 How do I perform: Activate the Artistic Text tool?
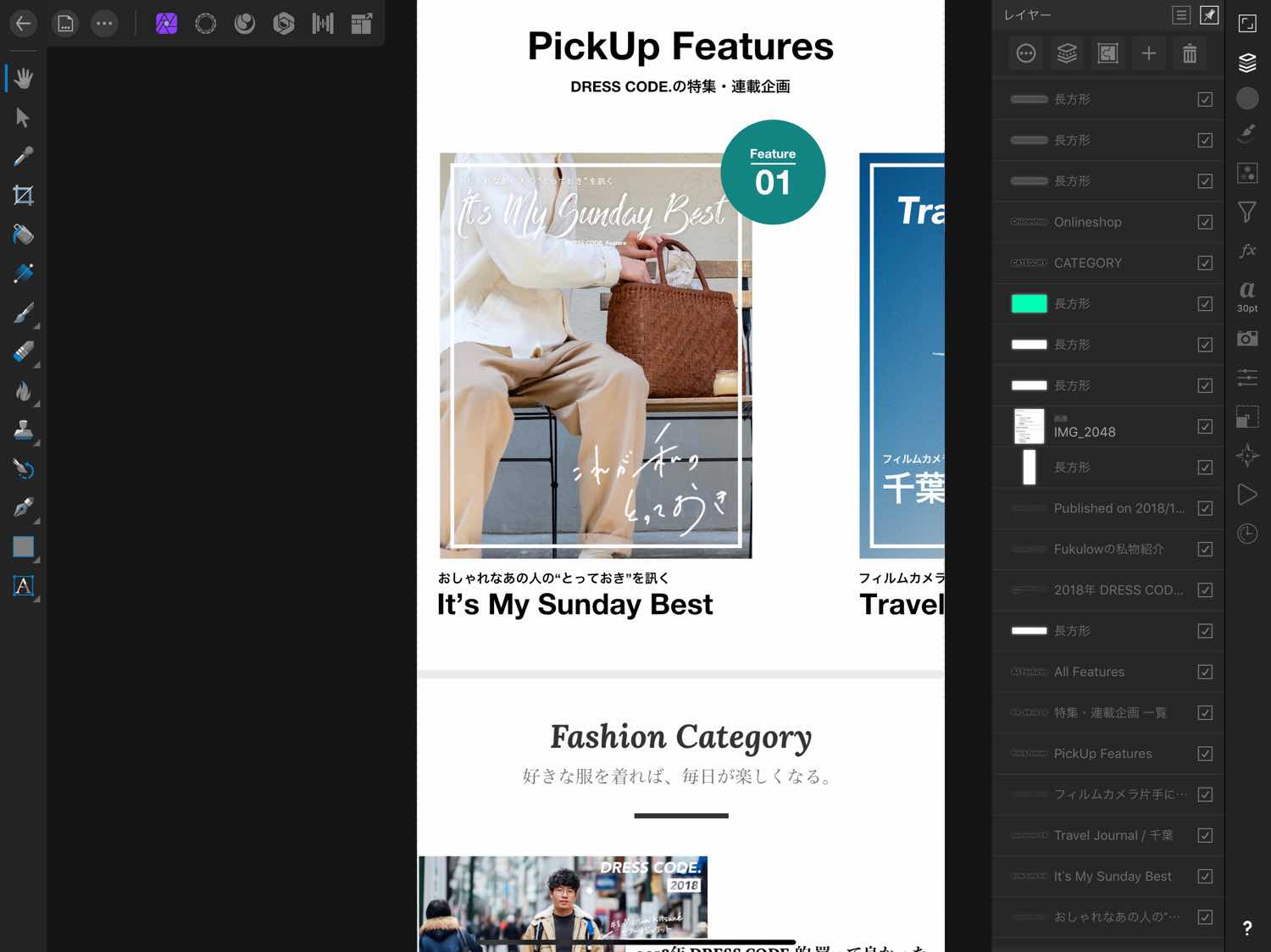[23, 586]
